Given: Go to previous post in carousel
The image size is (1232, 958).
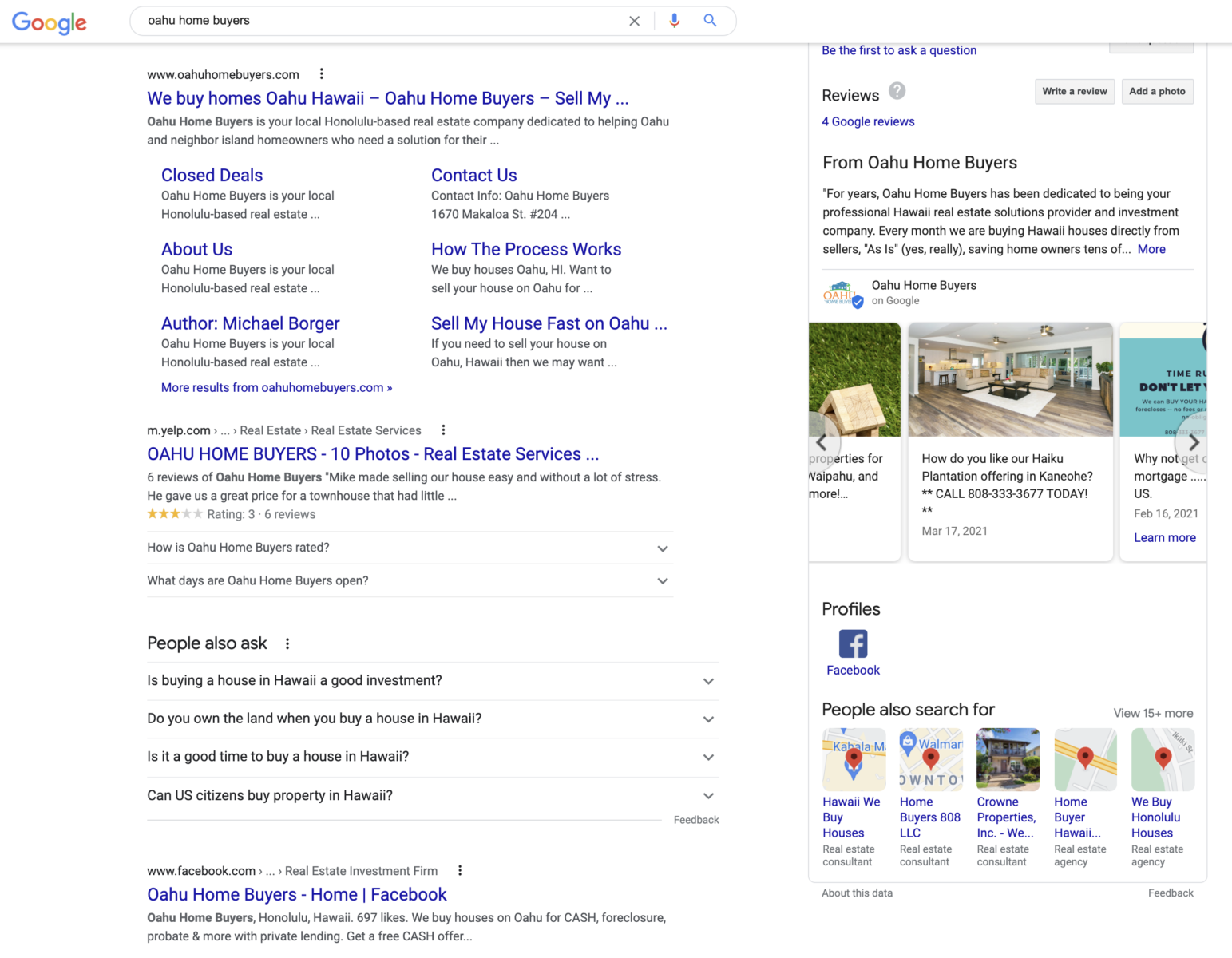Looking at the screenshot, I should click(822, 443).
